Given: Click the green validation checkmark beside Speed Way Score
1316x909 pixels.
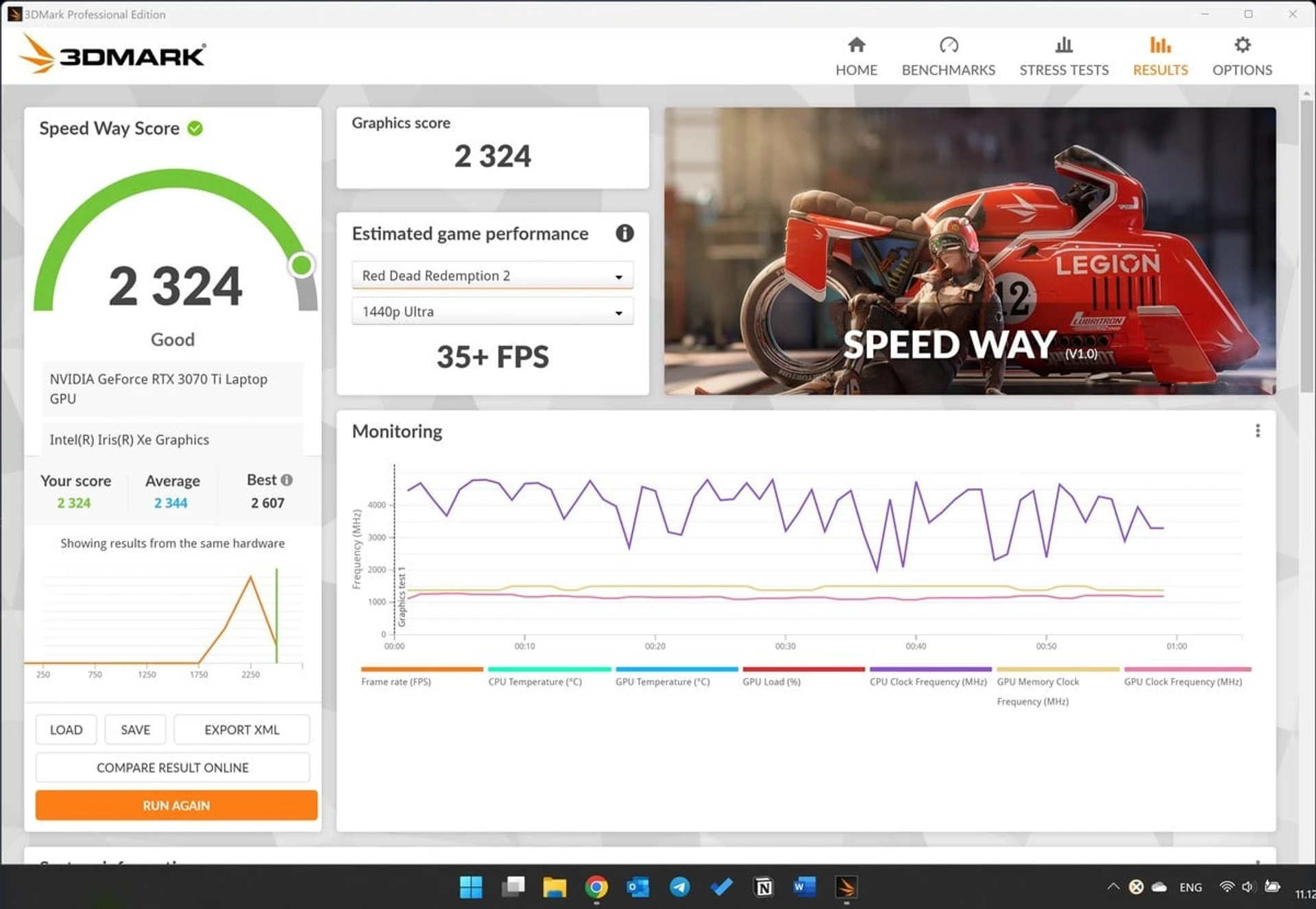Looking at the screenshot, I should (x=195, y=128).
